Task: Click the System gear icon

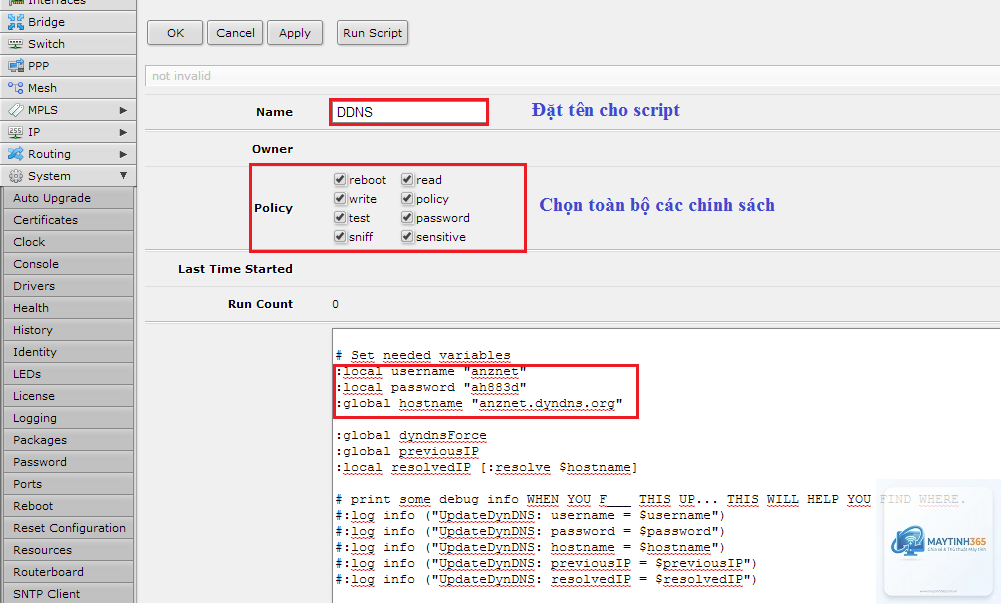Action: 15,176
